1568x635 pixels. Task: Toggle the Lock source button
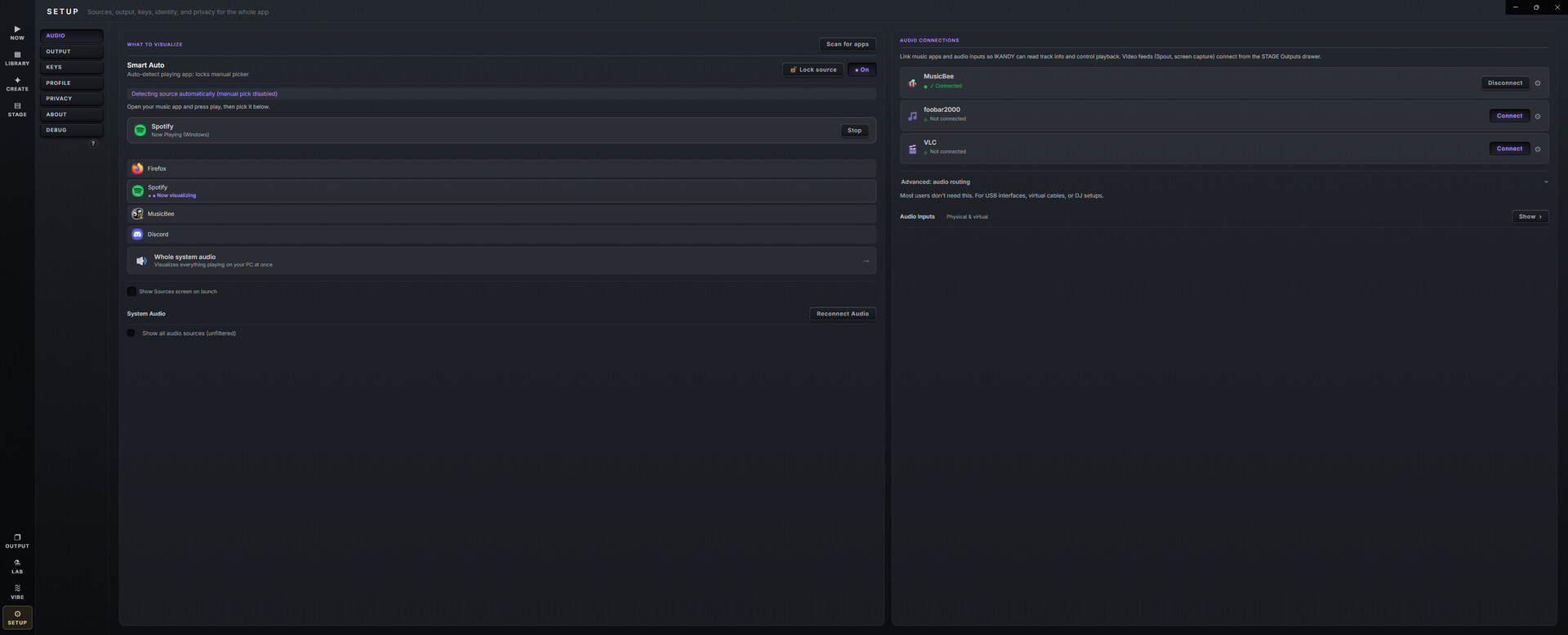coord(813,69)
